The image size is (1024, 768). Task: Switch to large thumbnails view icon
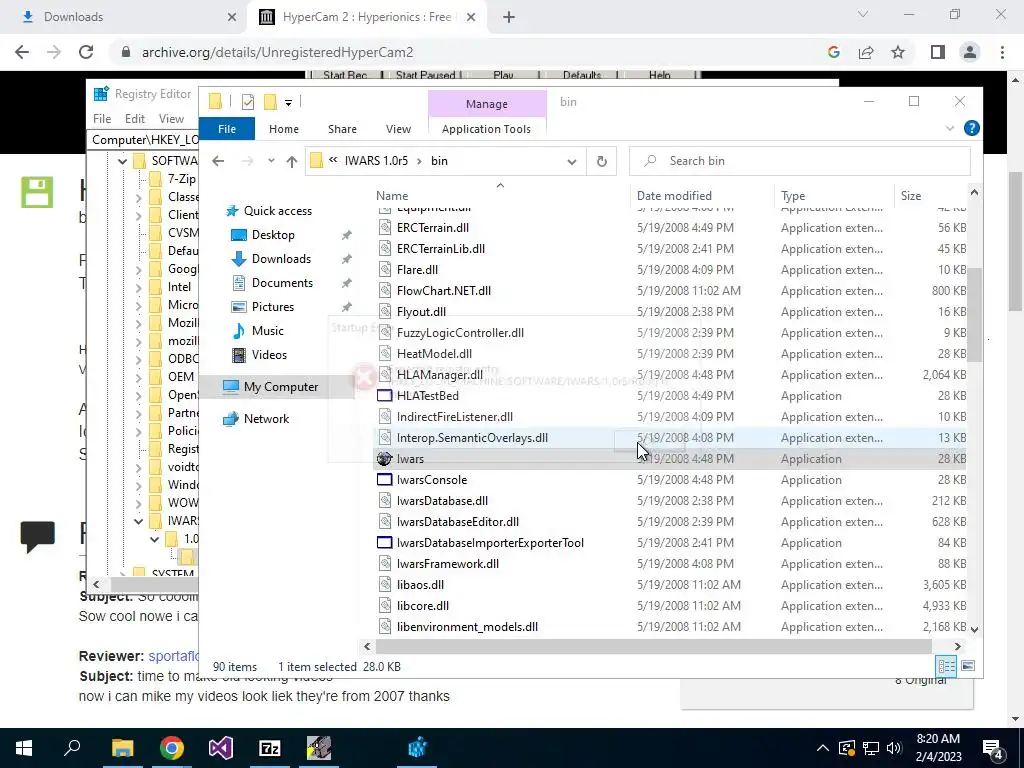[968, 666]
